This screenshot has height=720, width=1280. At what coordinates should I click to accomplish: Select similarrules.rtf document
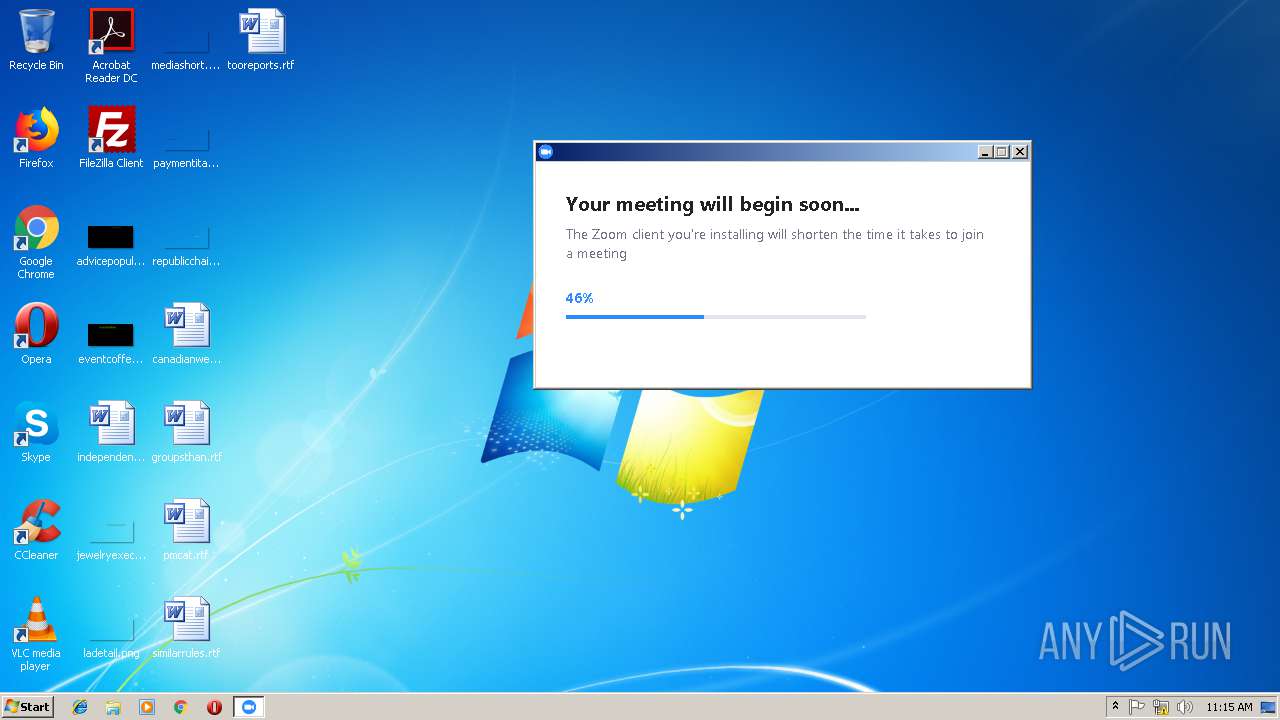[186, 628]
